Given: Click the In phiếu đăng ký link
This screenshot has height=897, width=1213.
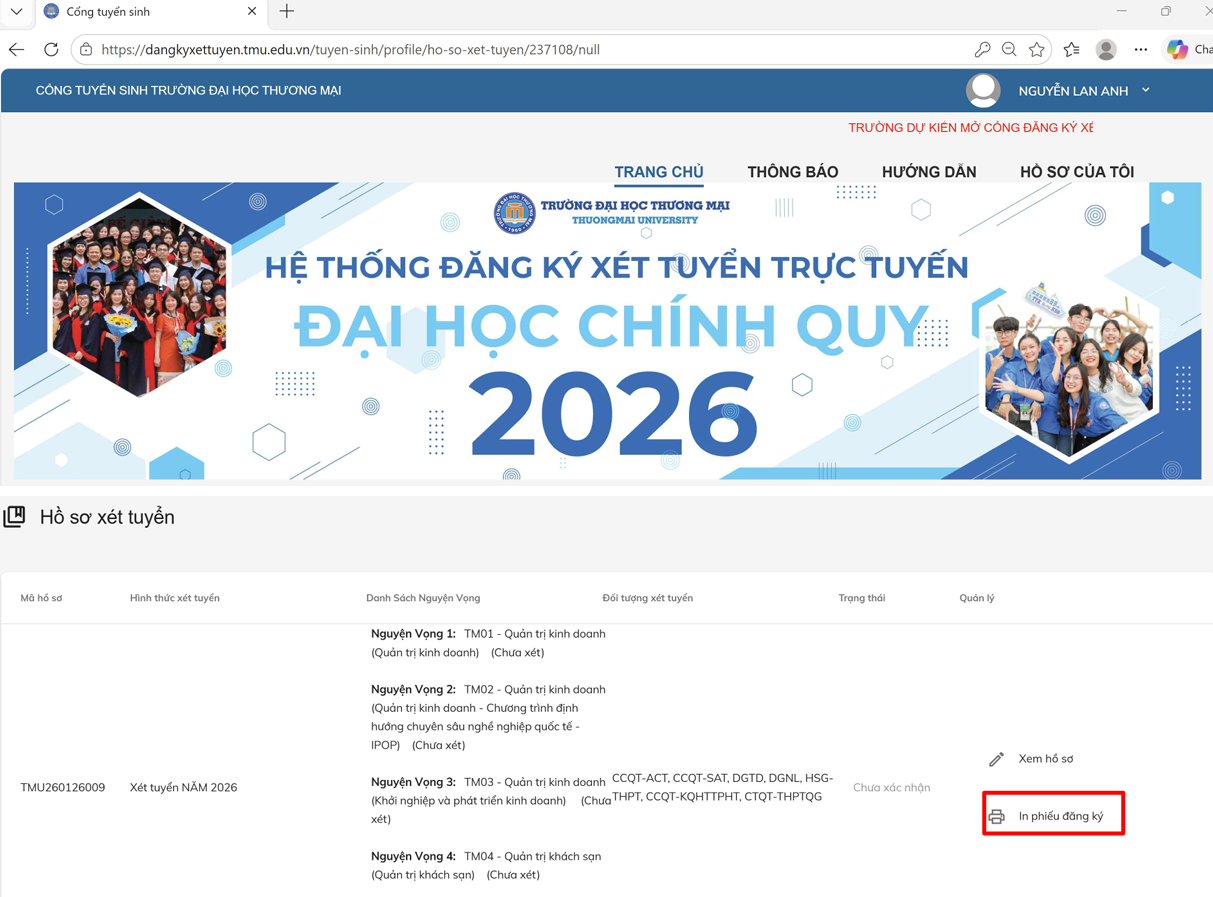Looking at the screenshot, I should pos(1061,817).
